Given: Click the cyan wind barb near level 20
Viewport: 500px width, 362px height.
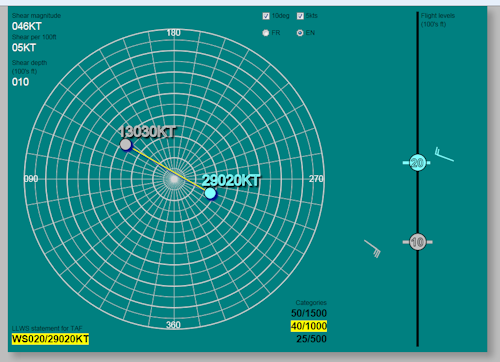Looking at the screenshot, I should coord(444,154).
